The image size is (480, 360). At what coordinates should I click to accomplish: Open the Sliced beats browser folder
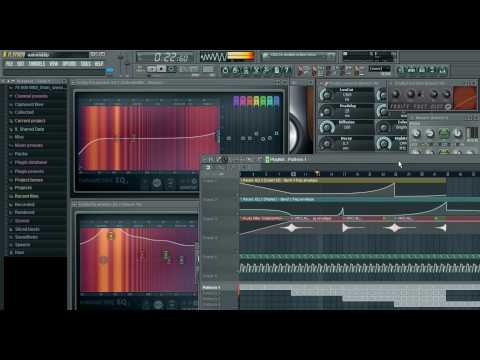27,229
